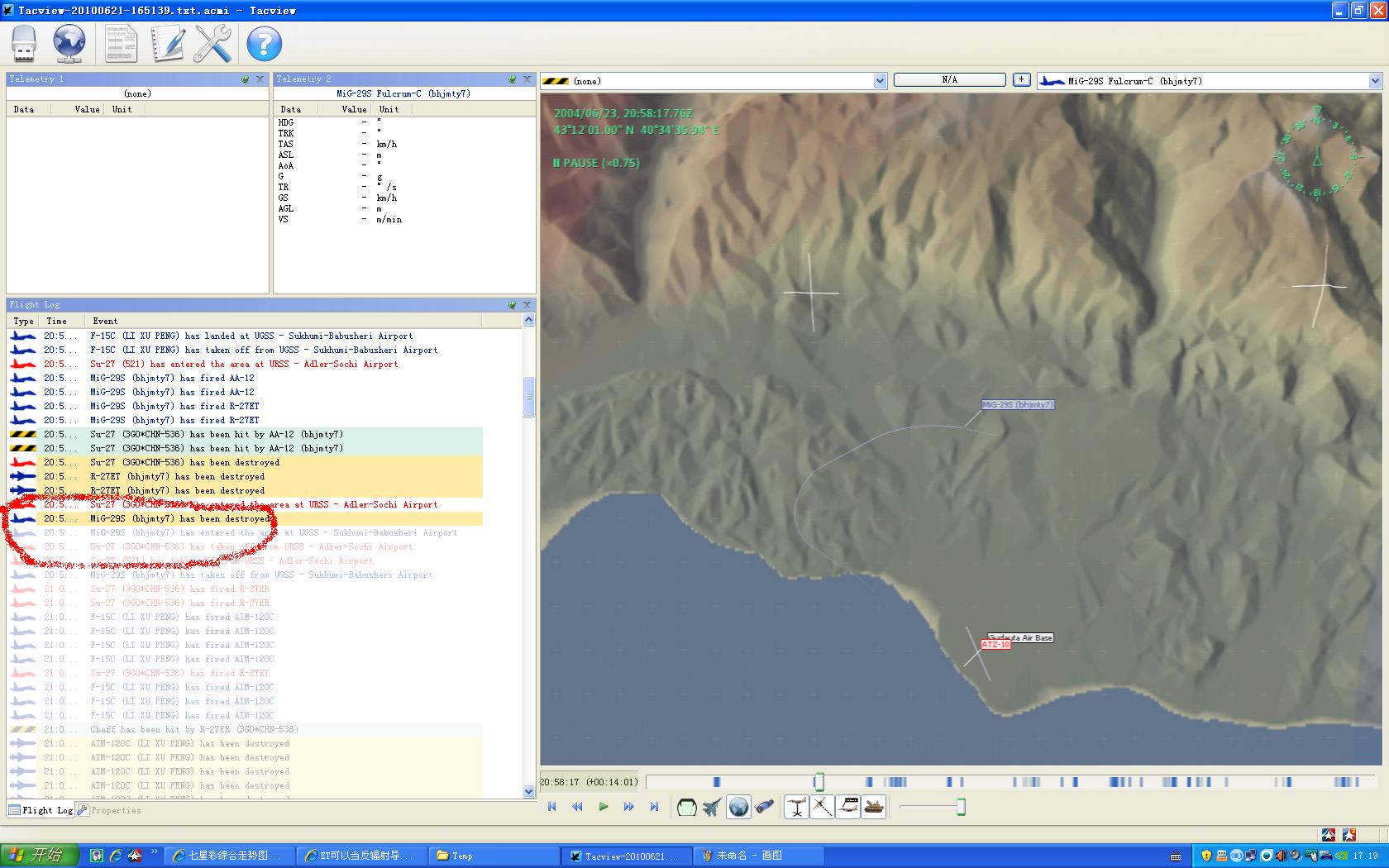Select 'MiG-29S (bhjmty7) has been destroyed' log entry

pos(180,519)
